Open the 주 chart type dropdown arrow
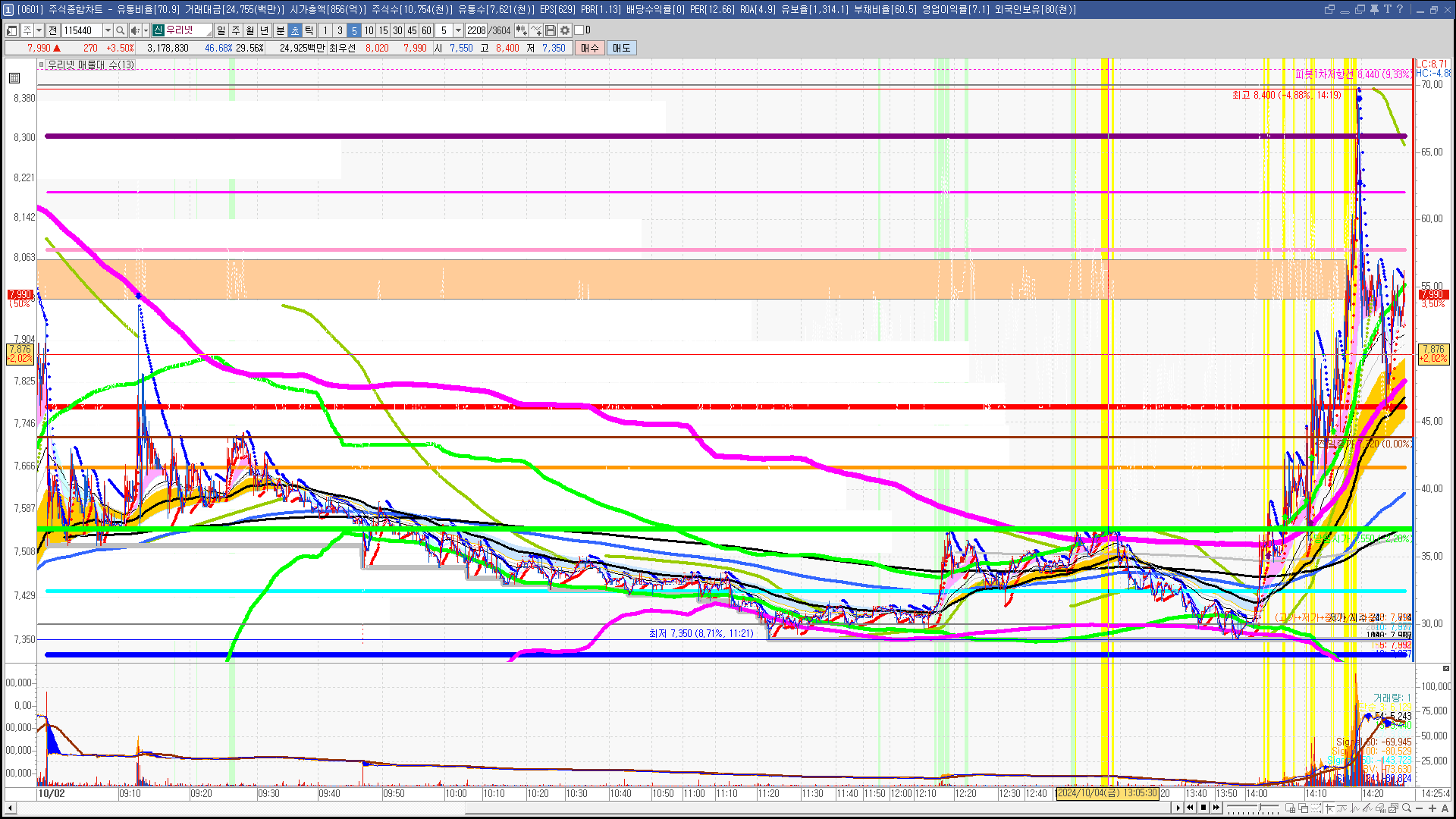 (x=39, y=30)
